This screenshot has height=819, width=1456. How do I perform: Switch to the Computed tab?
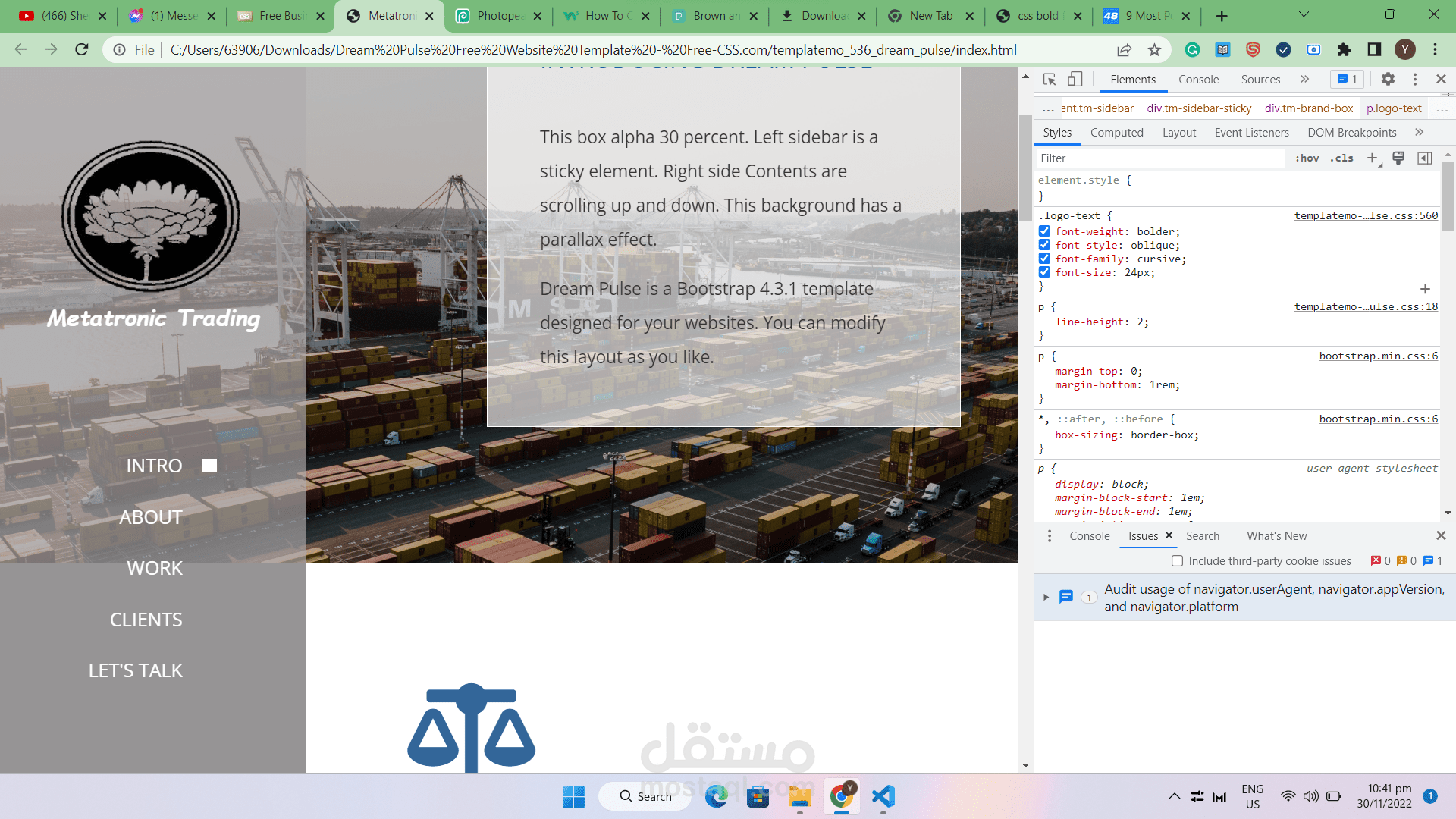(x=1116, y=133)
